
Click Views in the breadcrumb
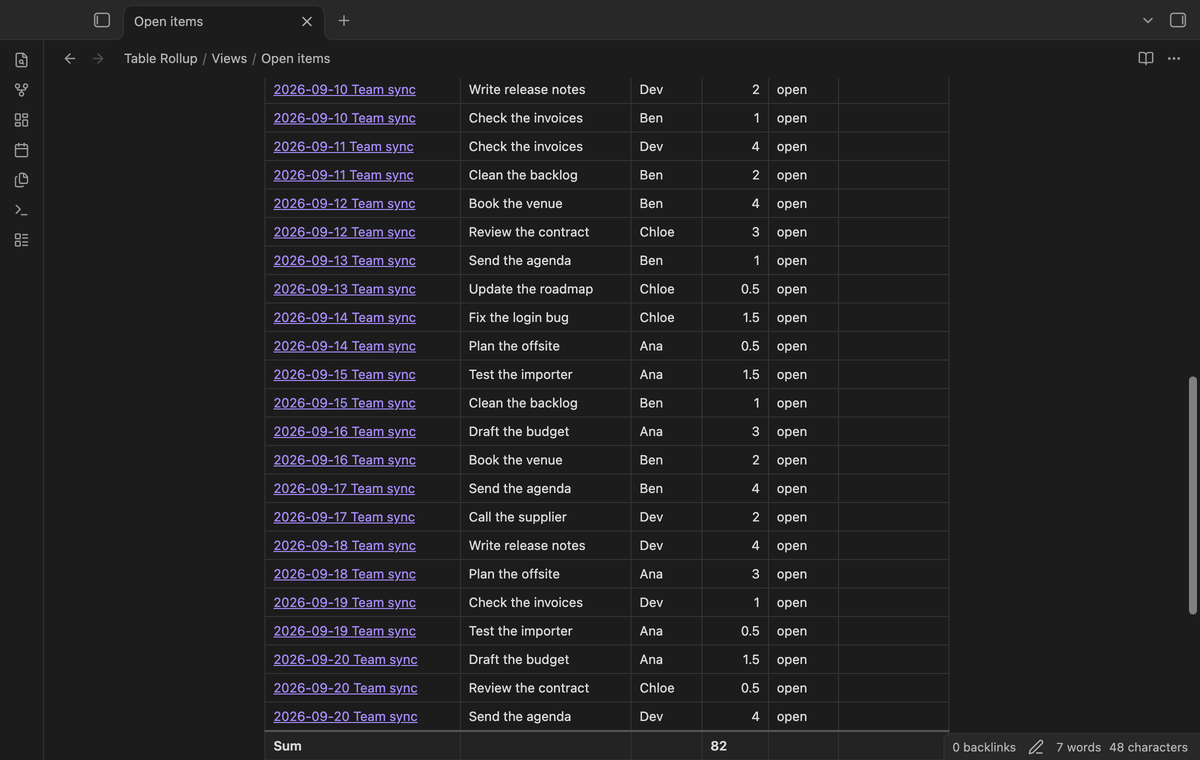tap(229, 58)
